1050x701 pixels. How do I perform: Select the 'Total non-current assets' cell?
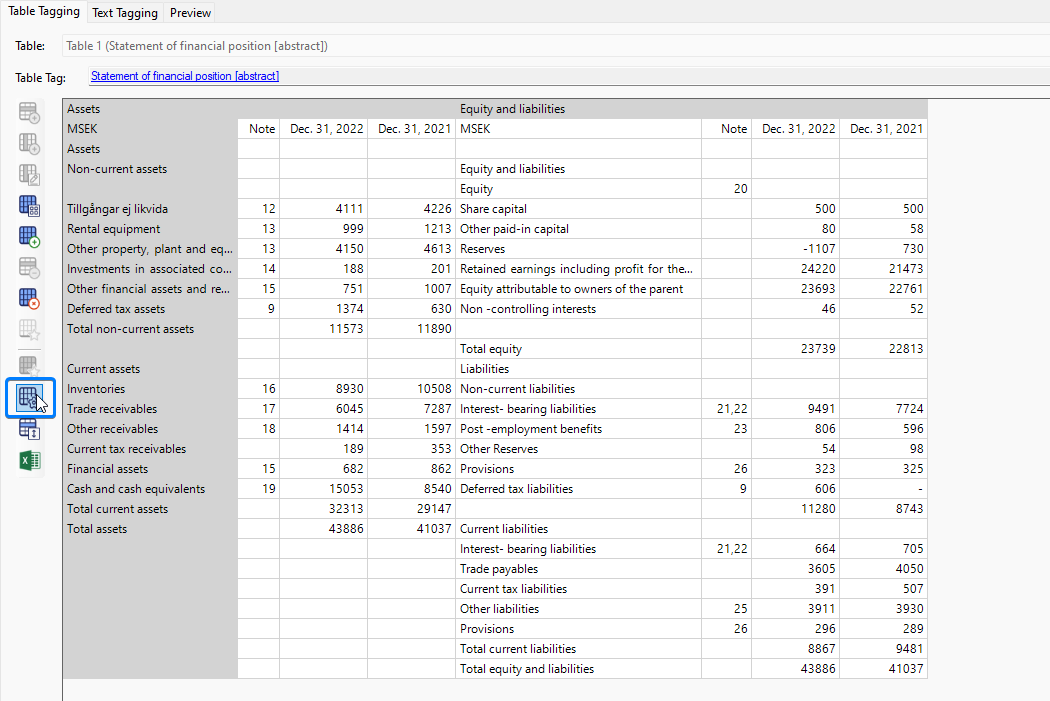[x=151, y=329]
